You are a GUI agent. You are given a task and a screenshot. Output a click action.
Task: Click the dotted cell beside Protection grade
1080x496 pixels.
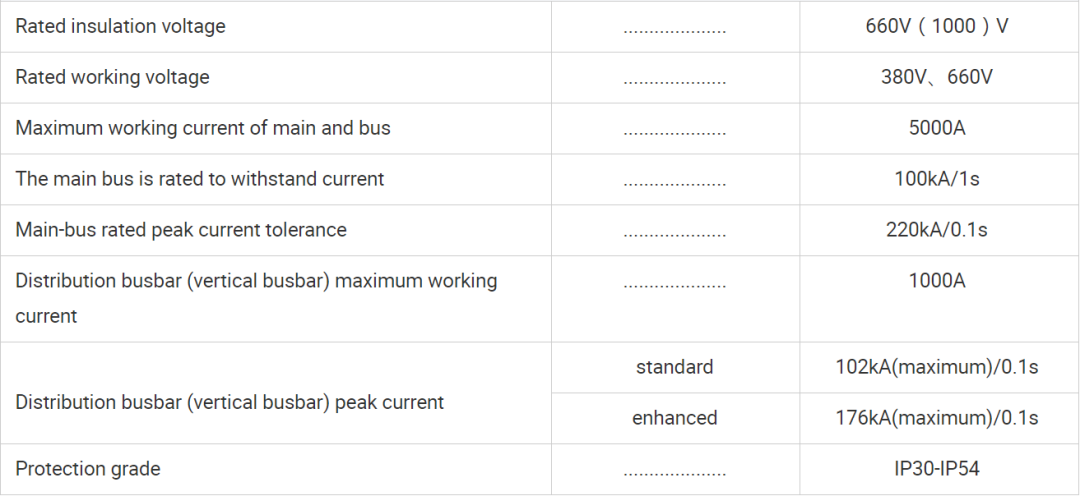tap(675, 469)
